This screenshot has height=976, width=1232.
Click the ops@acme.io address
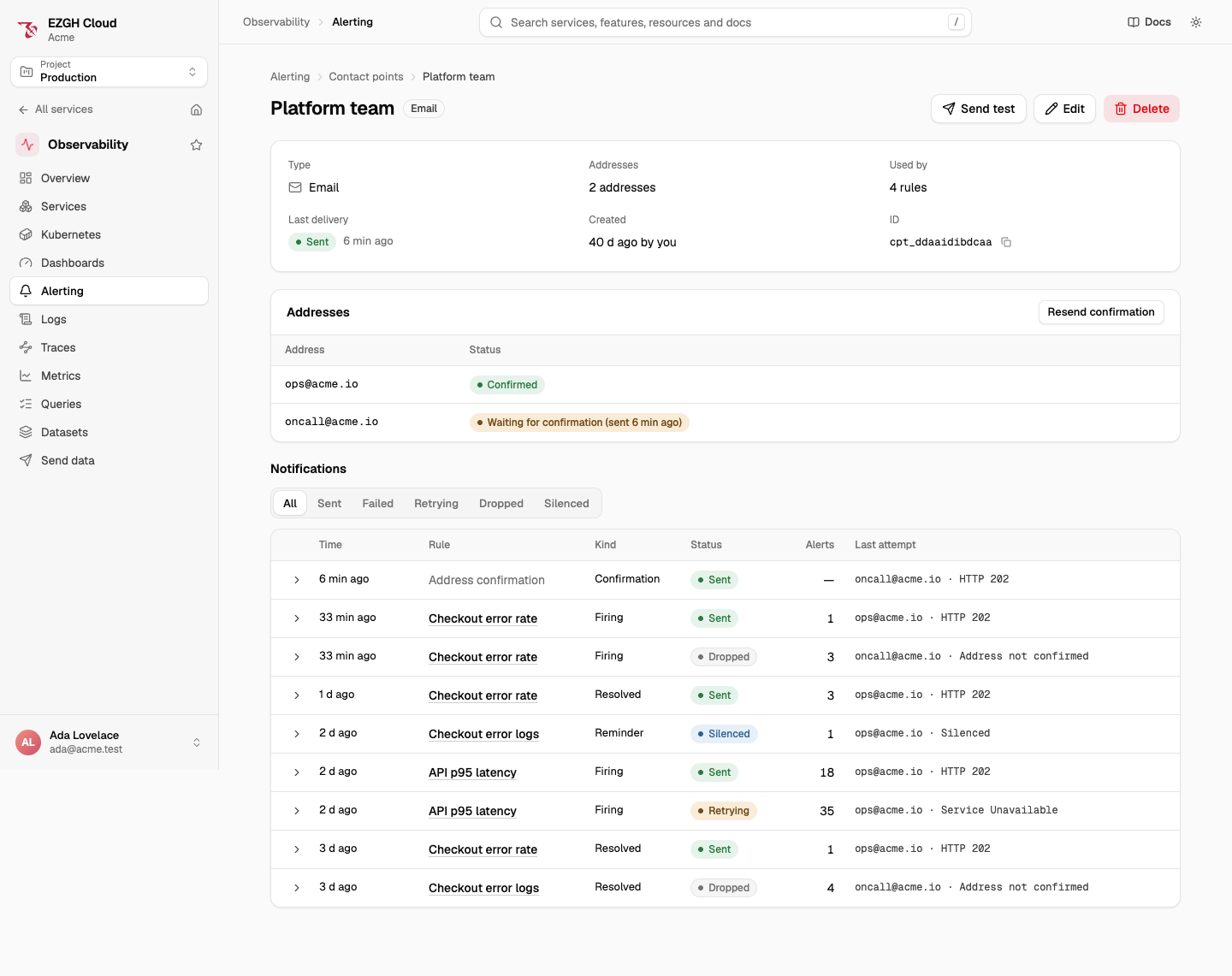pyautogui.click(x=322, y=384)
